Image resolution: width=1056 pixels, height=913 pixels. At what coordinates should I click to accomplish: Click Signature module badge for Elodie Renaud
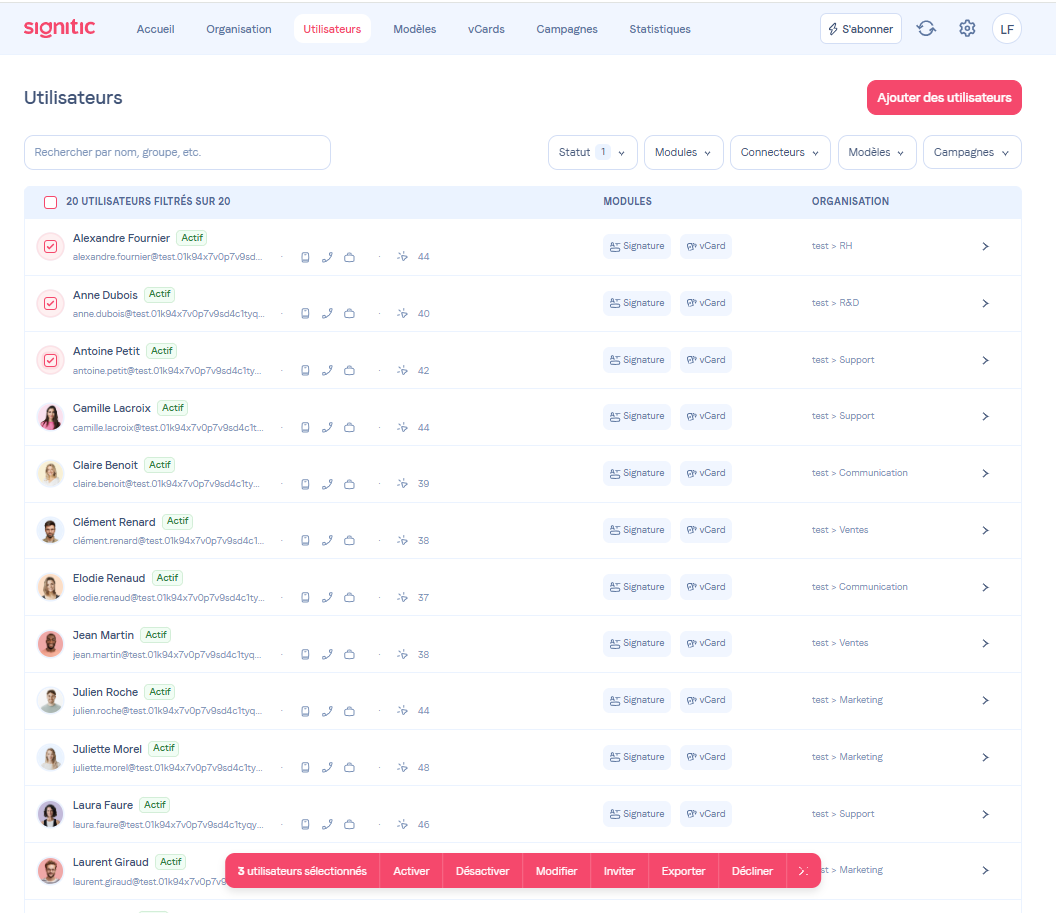[x=637, y=587]
